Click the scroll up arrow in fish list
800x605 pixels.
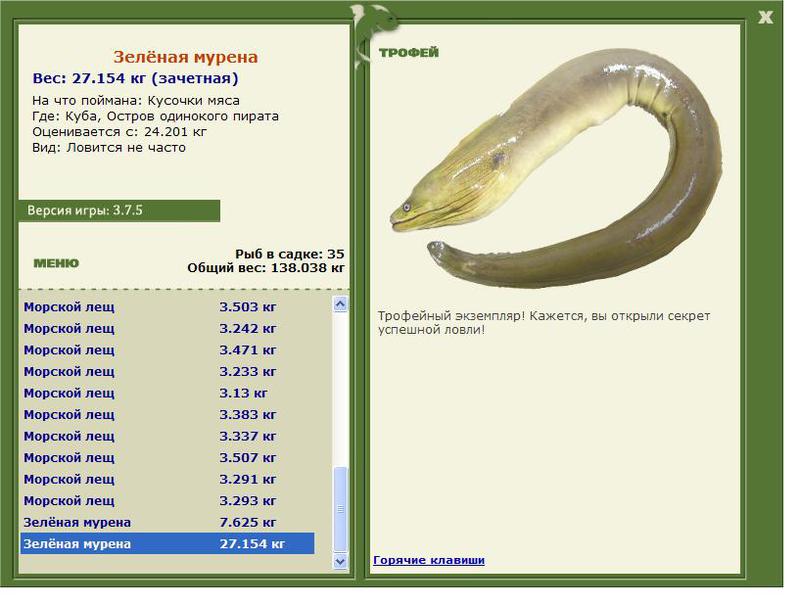click(340, 305)
